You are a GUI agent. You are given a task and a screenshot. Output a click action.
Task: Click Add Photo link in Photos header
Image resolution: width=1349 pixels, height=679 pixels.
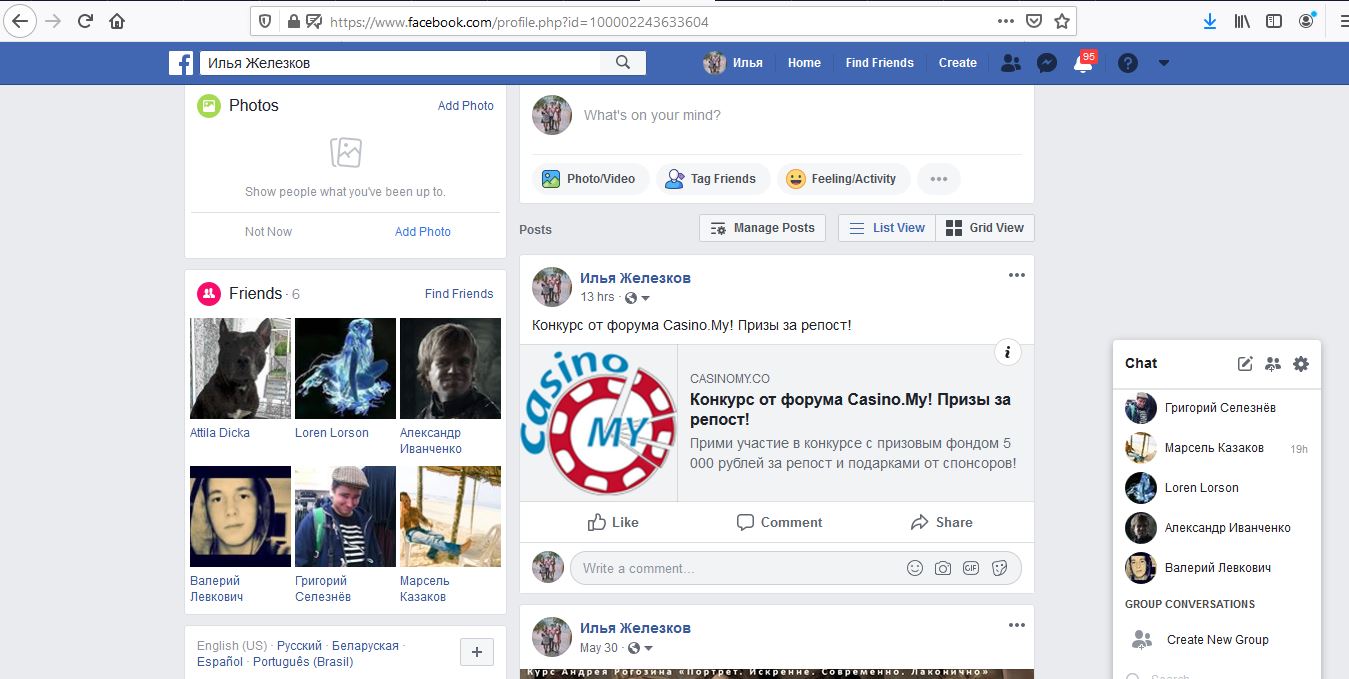tap(465, 106)
